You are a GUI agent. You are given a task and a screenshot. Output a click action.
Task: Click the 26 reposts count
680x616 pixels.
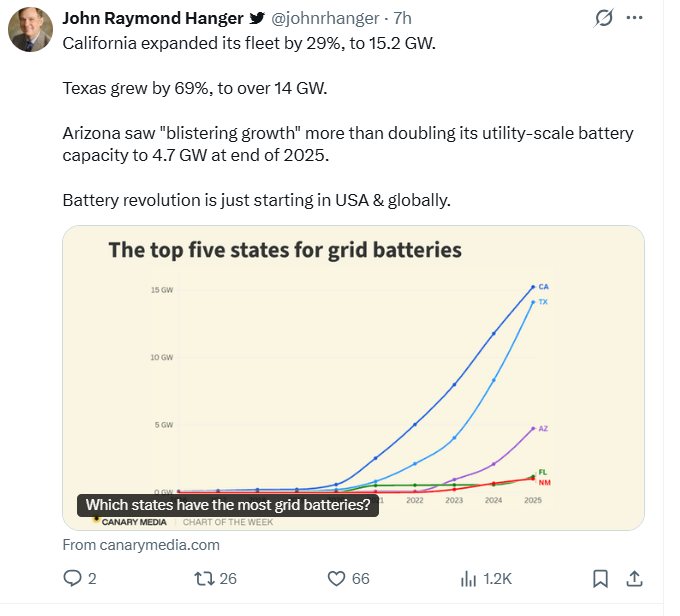pos(229,578)
